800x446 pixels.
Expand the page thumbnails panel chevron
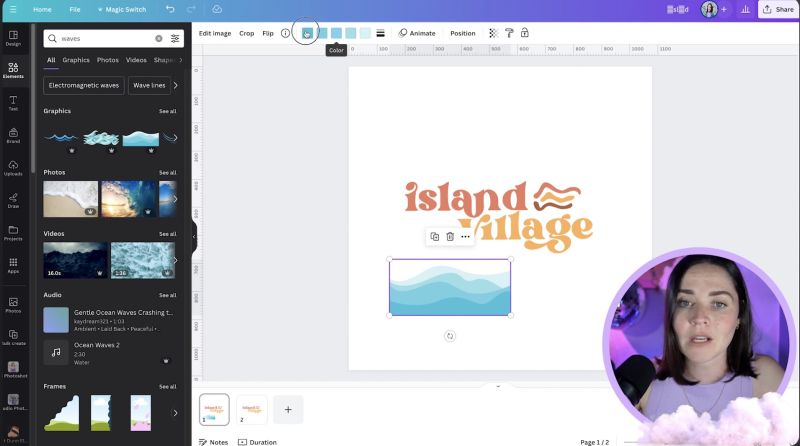(498, 386)
